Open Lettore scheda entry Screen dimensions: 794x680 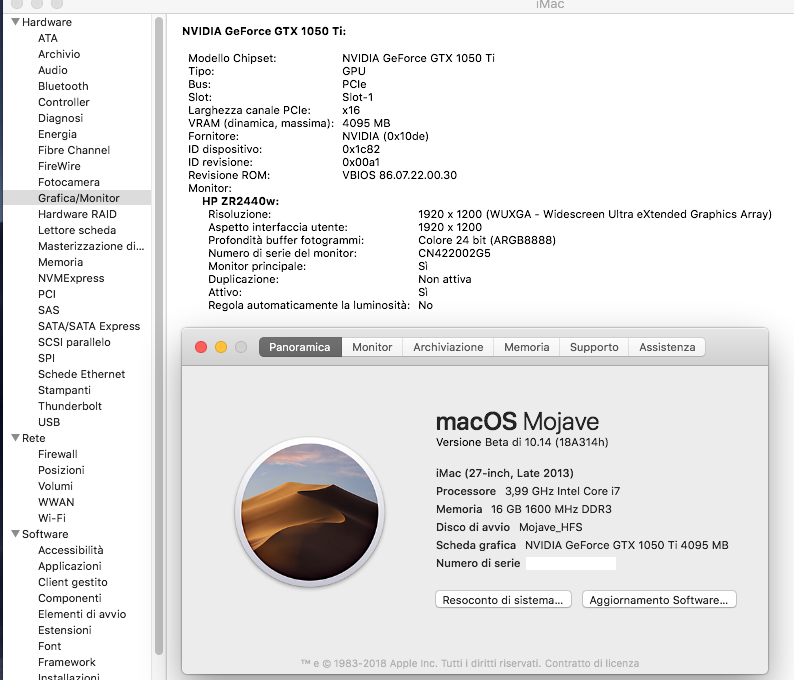point(76,230)
